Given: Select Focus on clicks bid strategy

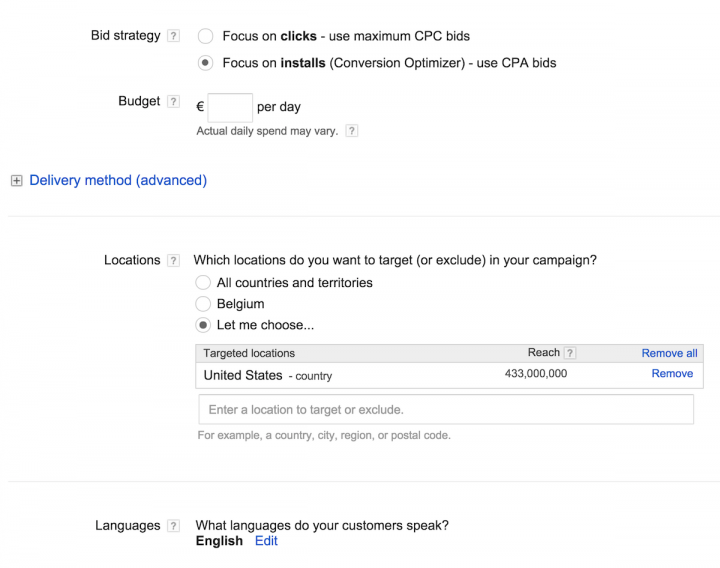Looking at the screenshot, I should point(205,36).
